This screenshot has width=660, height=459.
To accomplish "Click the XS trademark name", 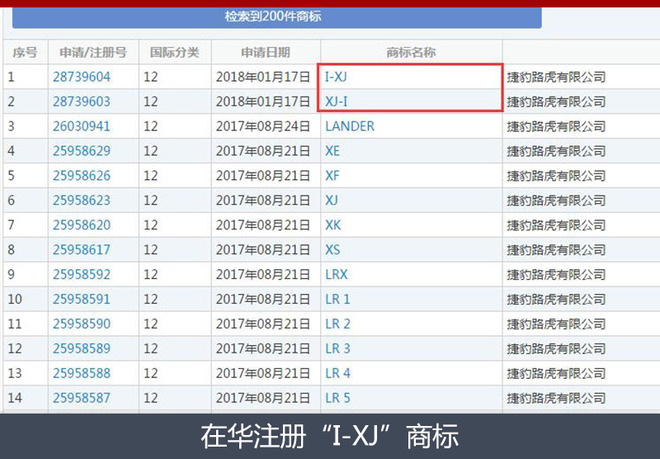I will (333, 250).
